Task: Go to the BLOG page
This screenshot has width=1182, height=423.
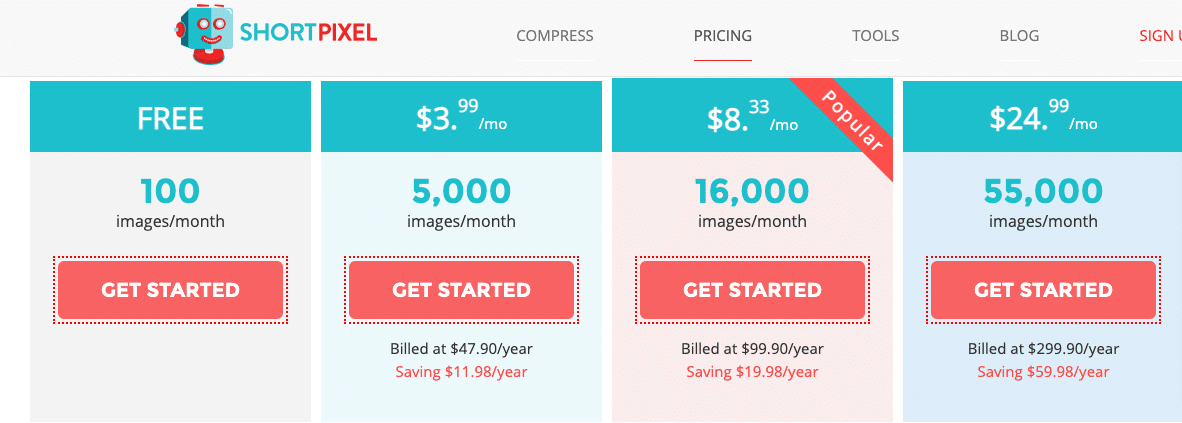Action: [1019, 35]
